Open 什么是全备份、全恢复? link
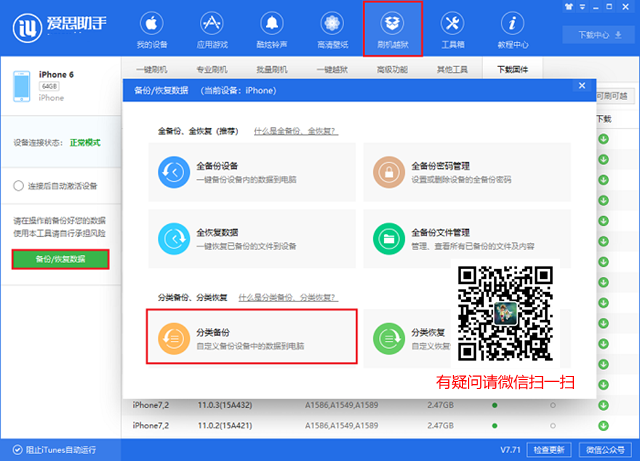The image size is (640, 461). (296, 131)
